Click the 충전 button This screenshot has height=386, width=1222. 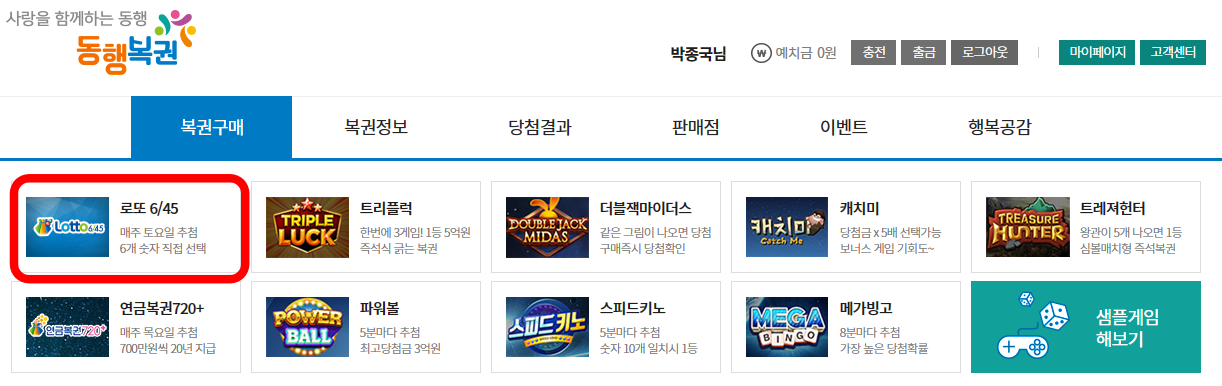(873, 53)
